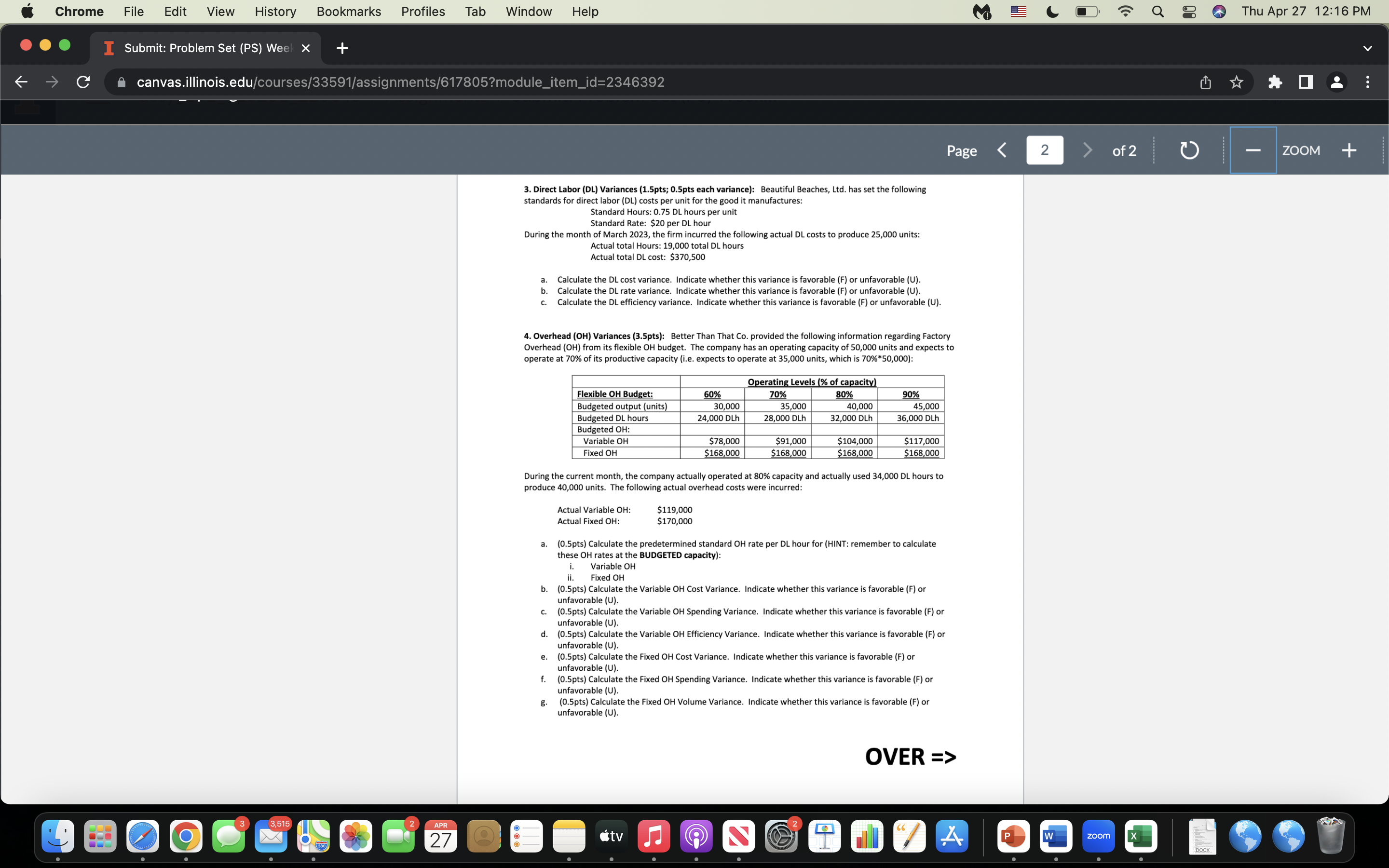The height and width of the screenshot is (868, 1389).
Task: Open System Settings from the Dock
Action: (782, 837)
